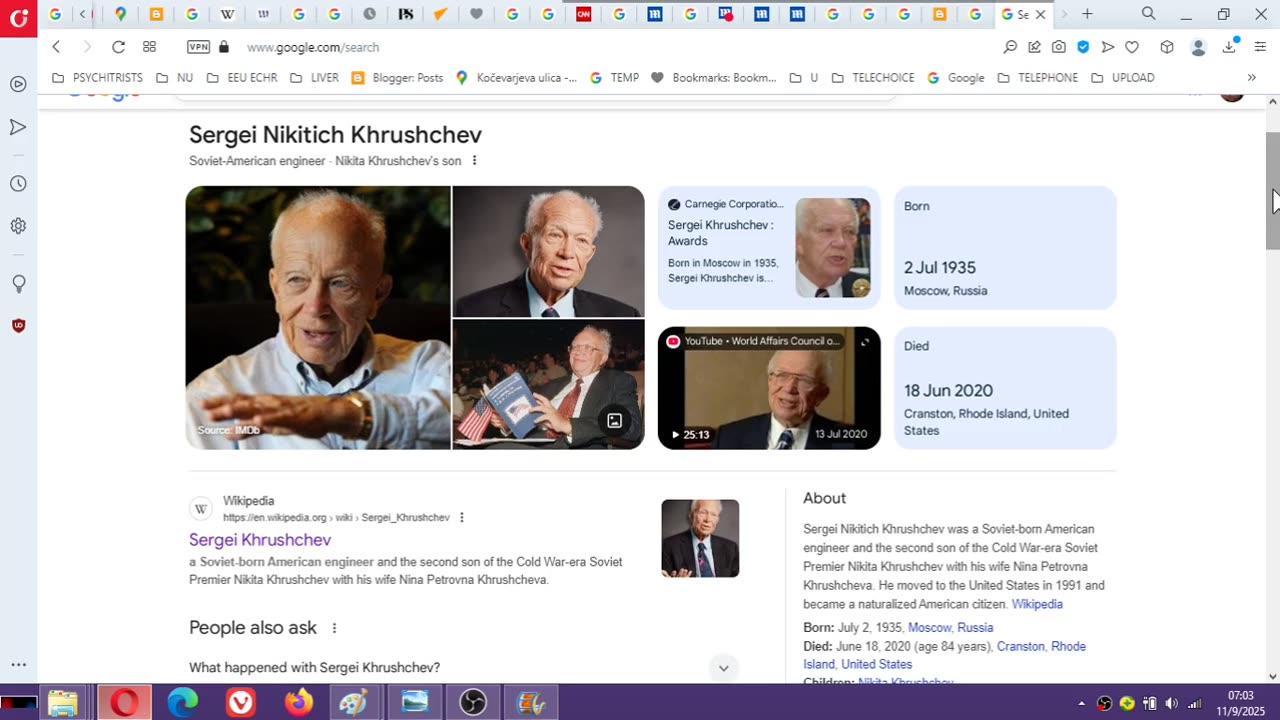Go back to the previous page
1280x720 pixels.
pos(56,47)
